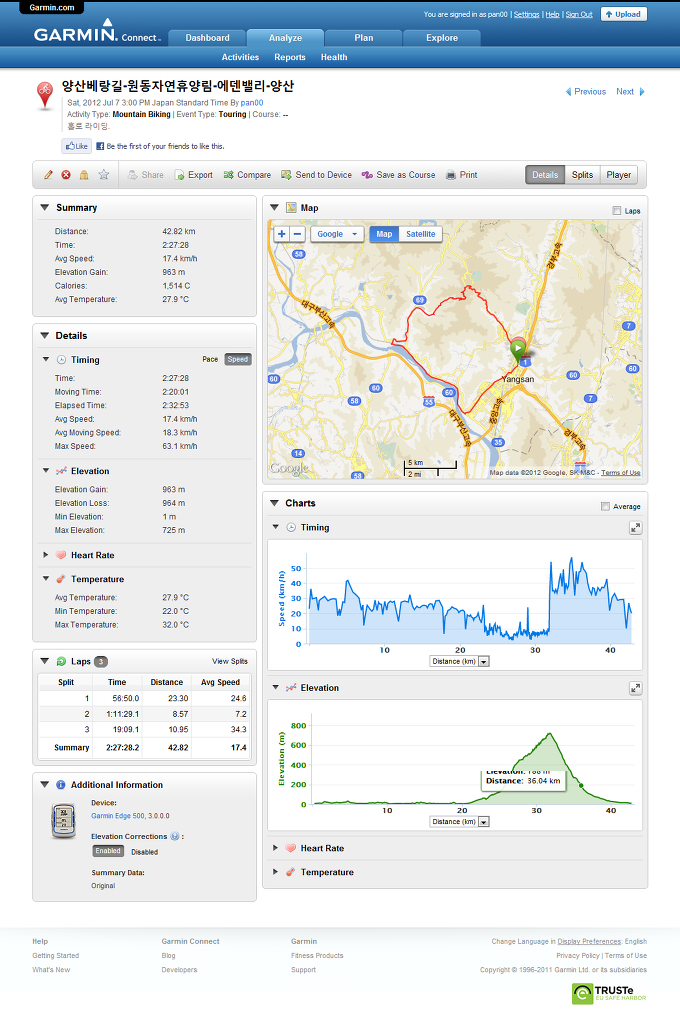
Task: Switch to the Player view
Action: coord(619,175)
